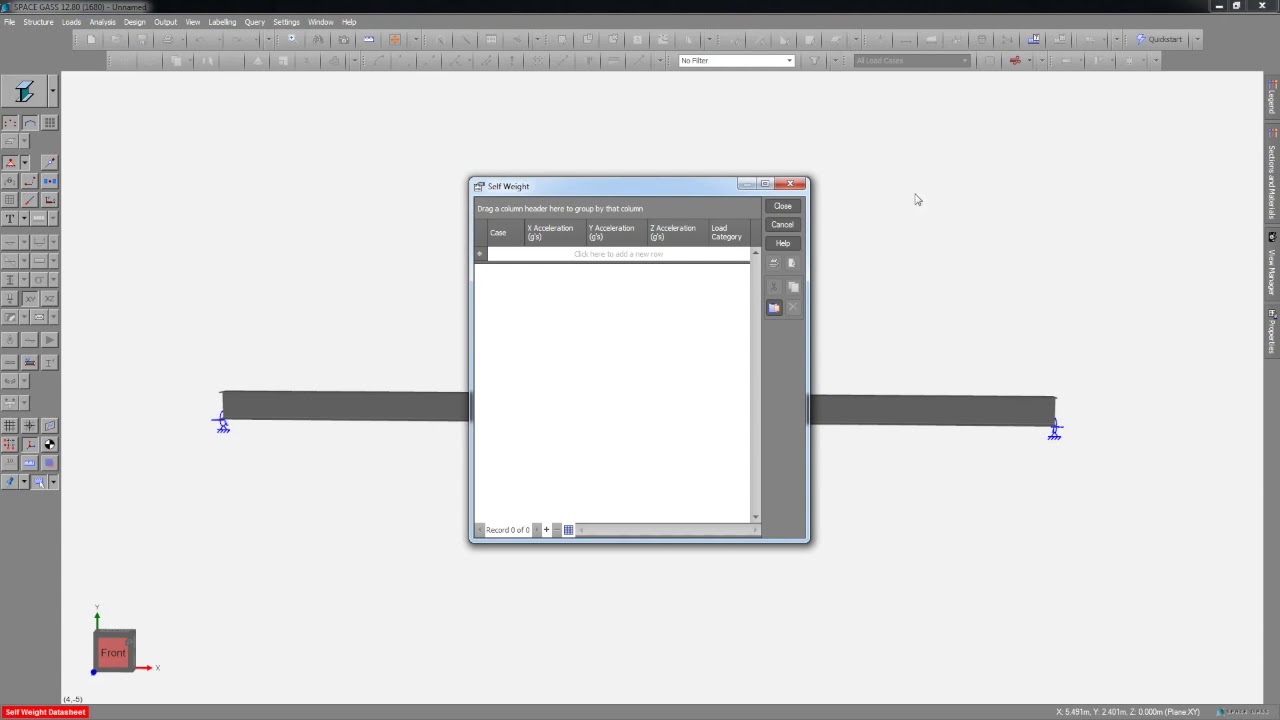Open the Sections and Materials side tab
This screenshot has width=1280, height=720.
click(1272, 175)
